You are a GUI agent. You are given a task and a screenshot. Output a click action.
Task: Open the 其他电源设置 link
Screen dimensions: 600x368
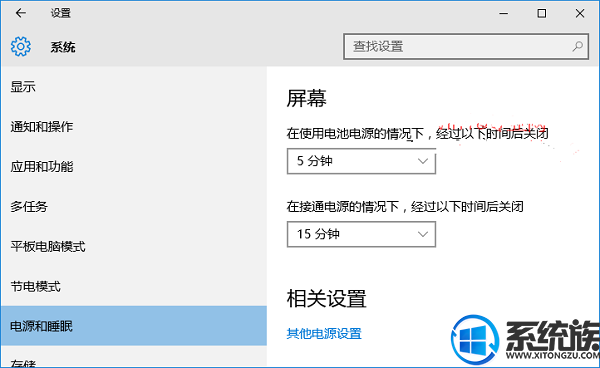pos(324,334)
